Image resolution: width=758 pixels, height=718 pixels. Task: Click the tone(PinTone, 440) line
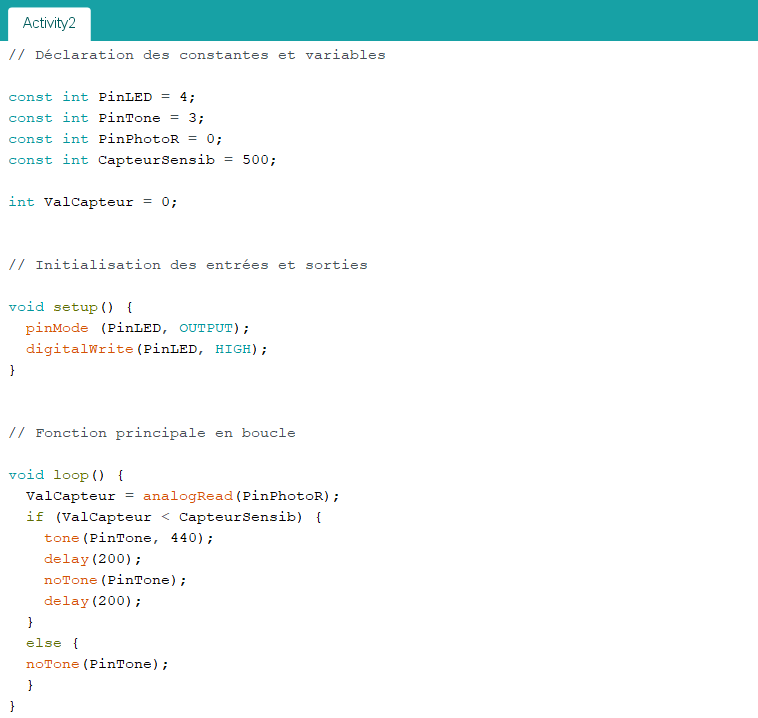pyautogui.click(x=128, y=538)
